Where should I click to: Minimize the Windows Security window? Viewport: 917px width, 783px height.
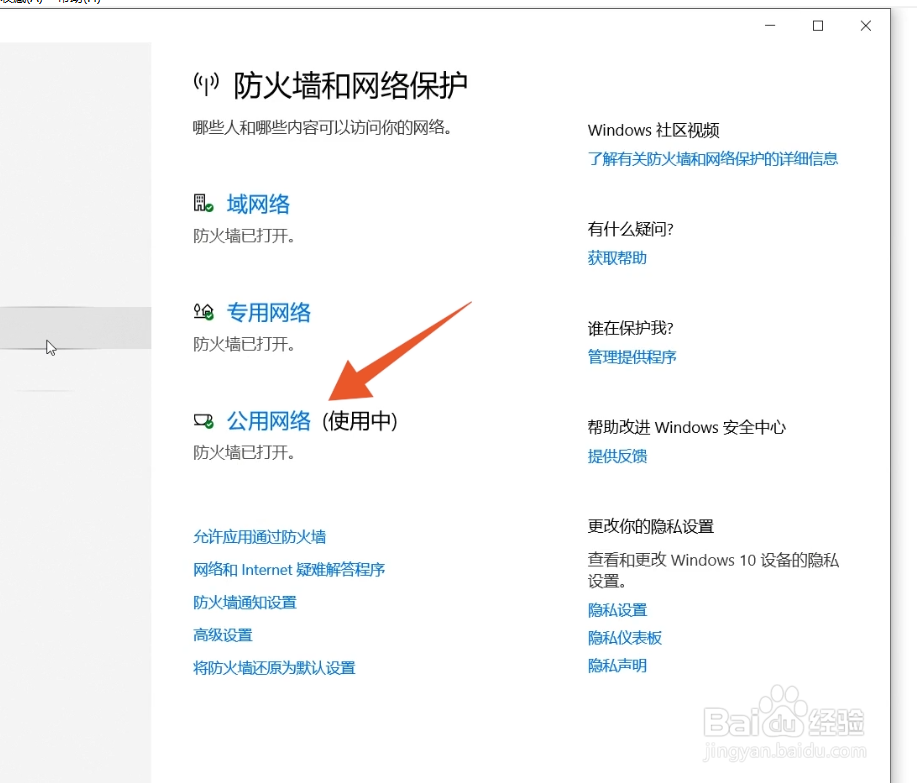[770, 26]
